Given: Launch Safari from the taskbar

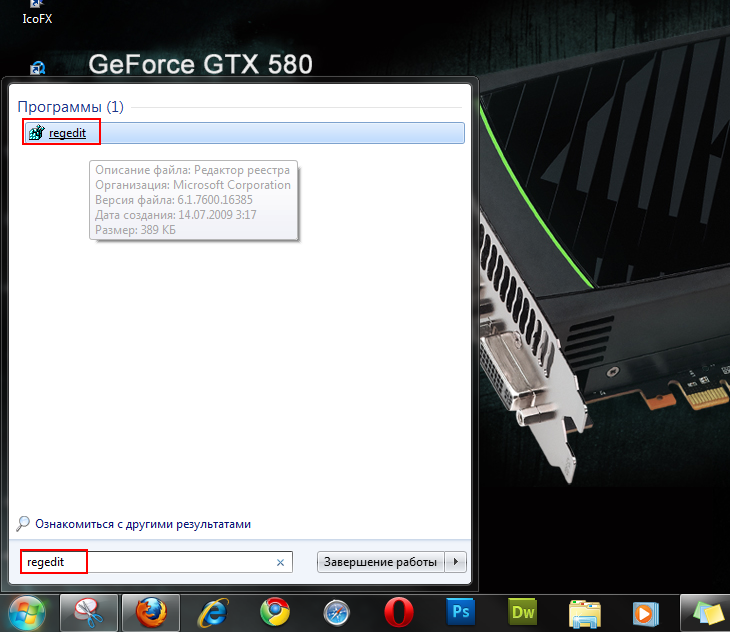Looking at the screenshot, I should click(337, 613).
